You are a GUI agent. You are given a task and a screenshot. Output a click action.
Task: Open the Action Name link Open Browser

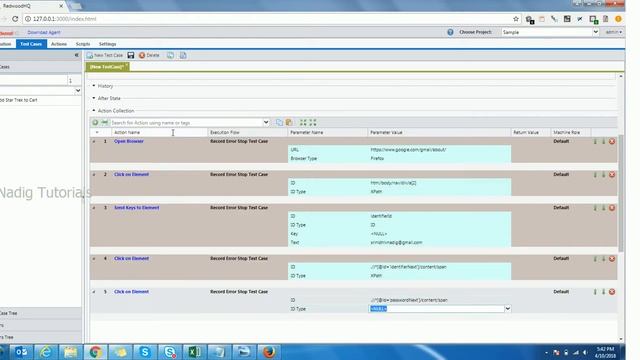[129, 141]
